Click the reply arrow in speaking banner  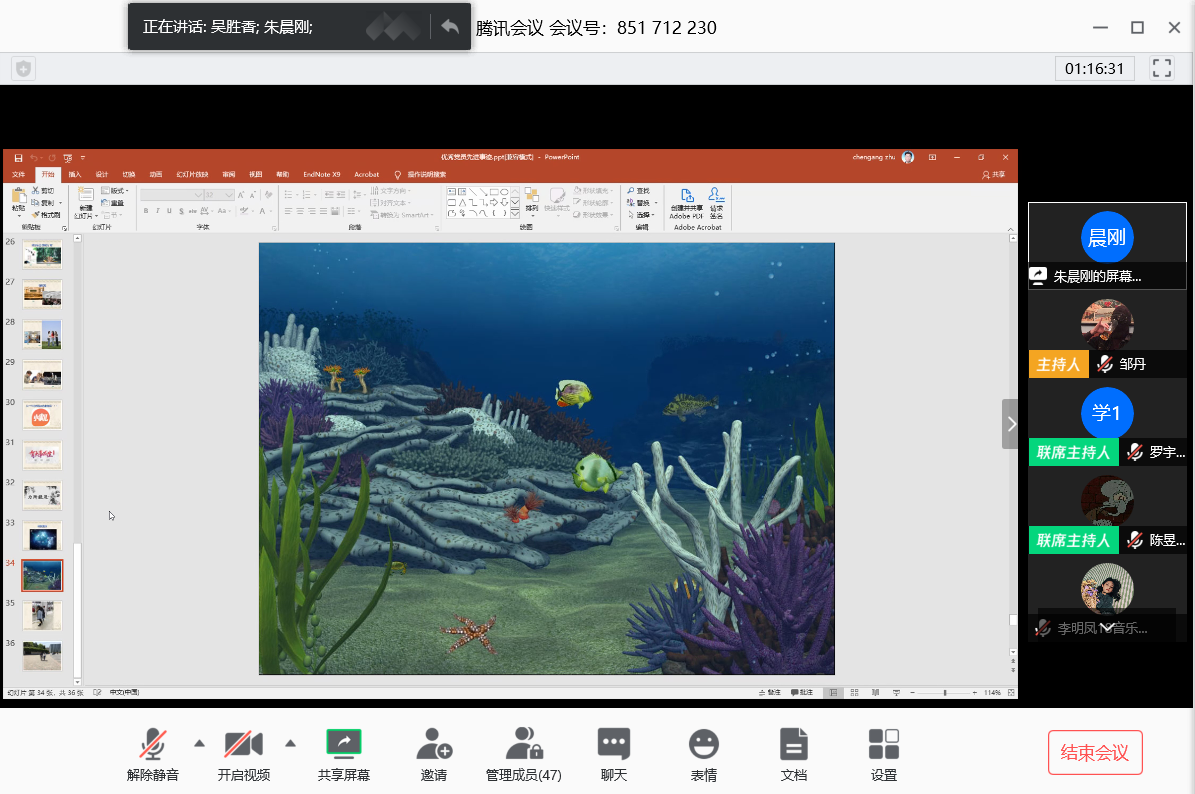click(450, 27)
